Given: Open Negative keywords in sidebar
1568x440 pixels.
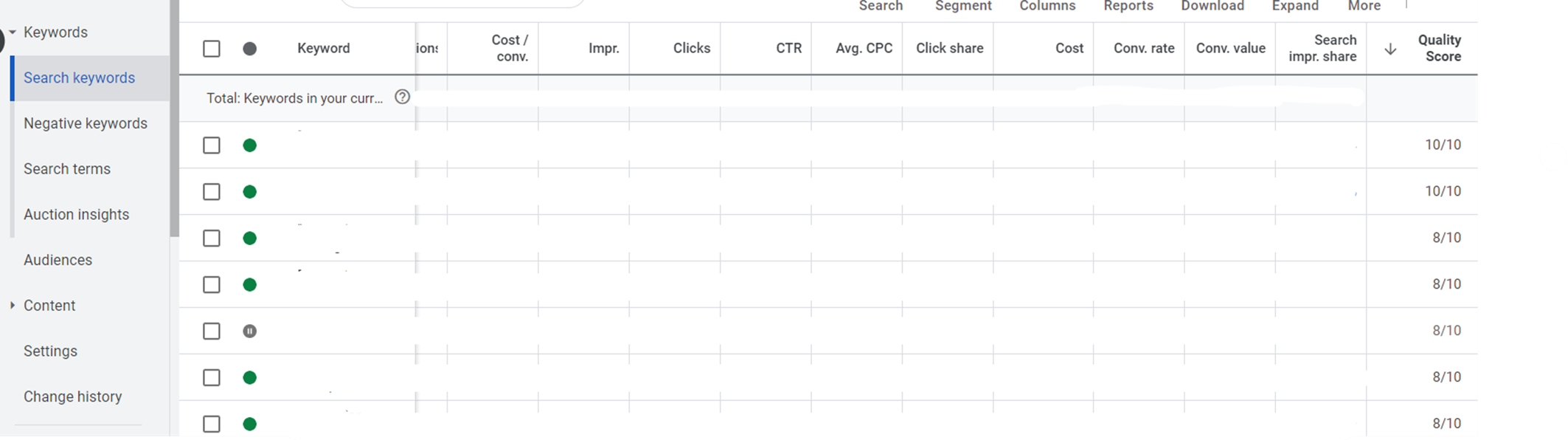Looking at the screenshot, I should tap(86, 123).
